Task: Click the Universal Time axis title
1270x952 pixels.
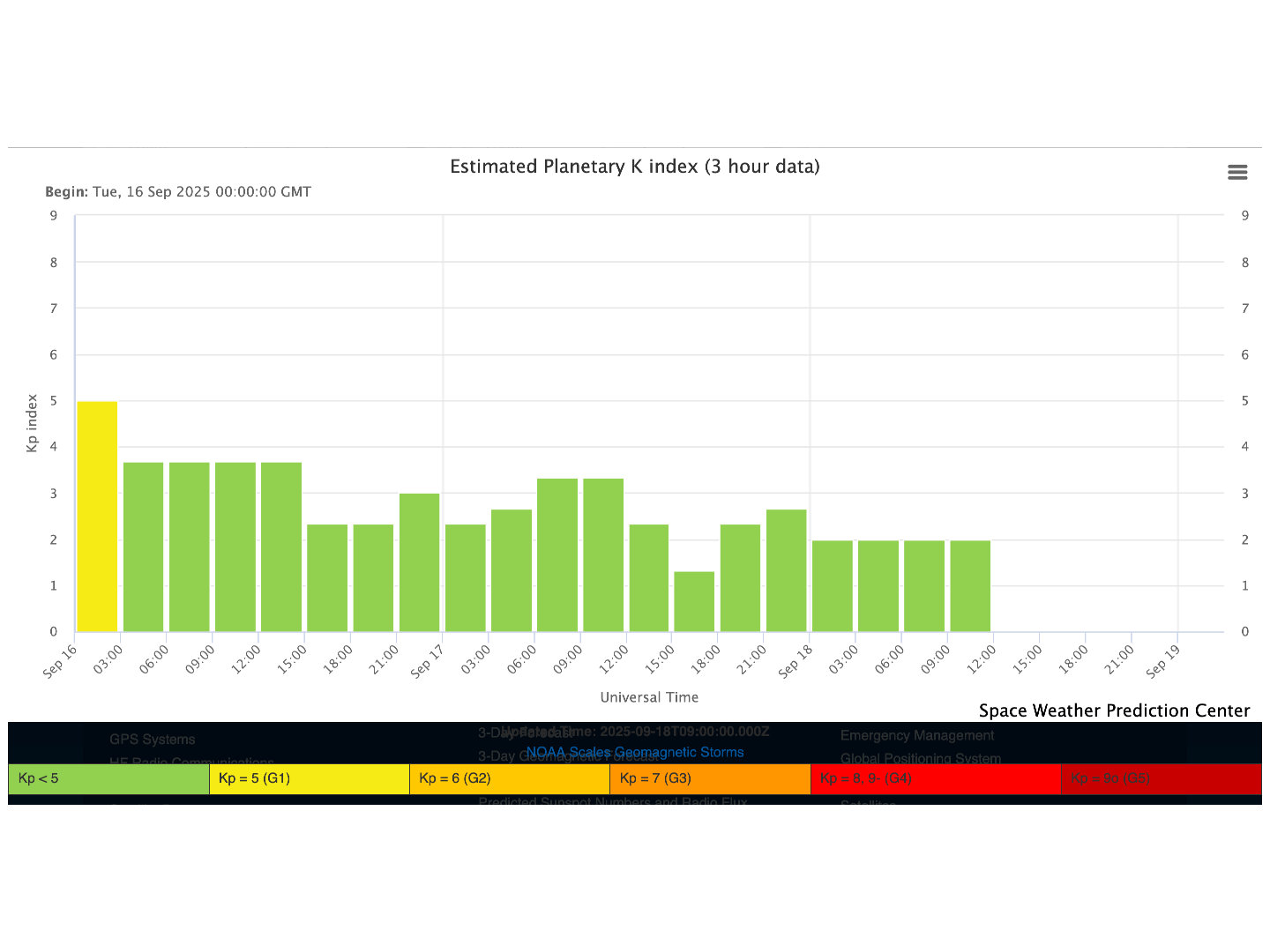Action: point(649,697)
